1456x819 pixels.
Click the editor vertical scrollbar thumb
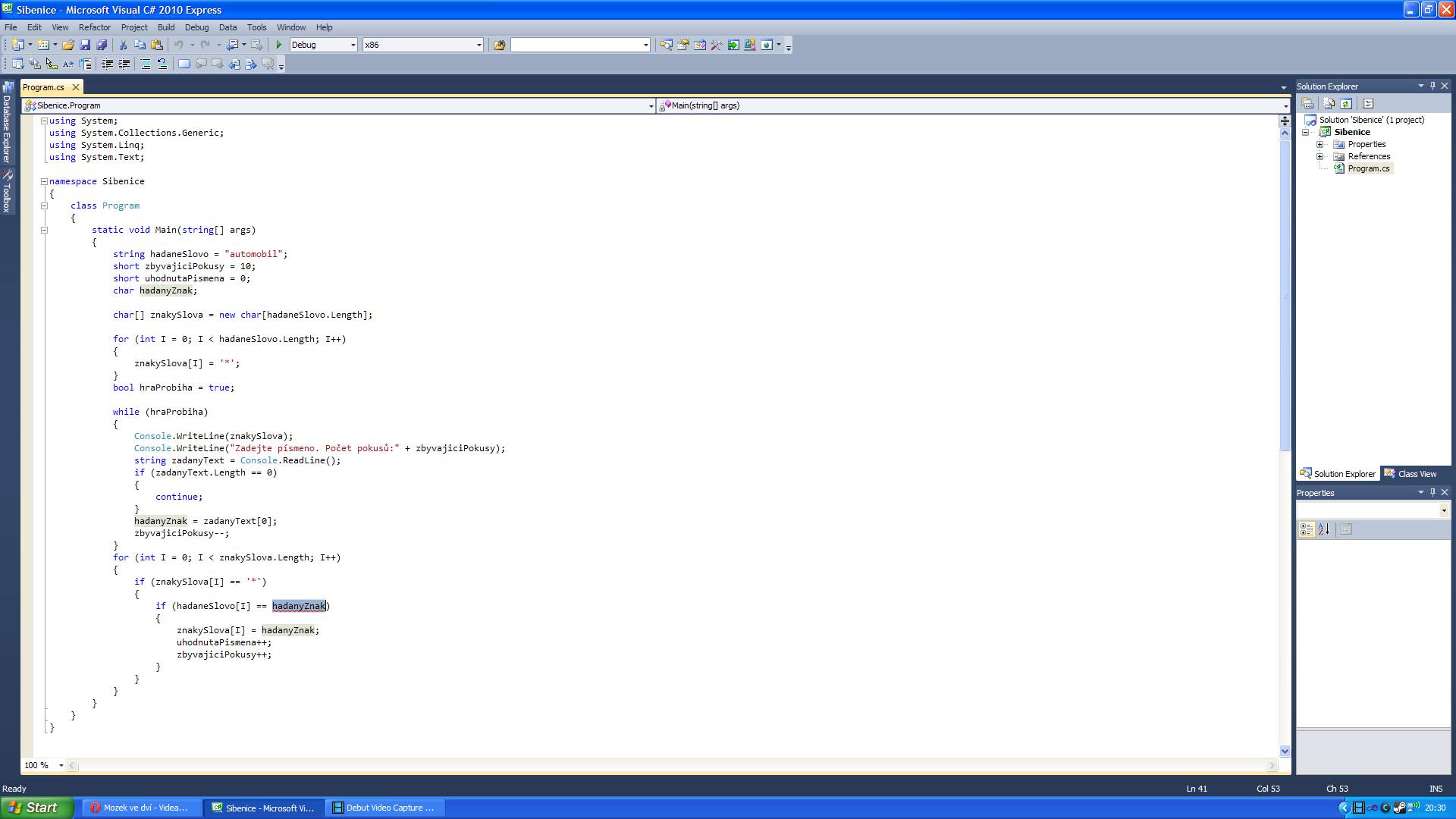click(x=1285, y=296)
